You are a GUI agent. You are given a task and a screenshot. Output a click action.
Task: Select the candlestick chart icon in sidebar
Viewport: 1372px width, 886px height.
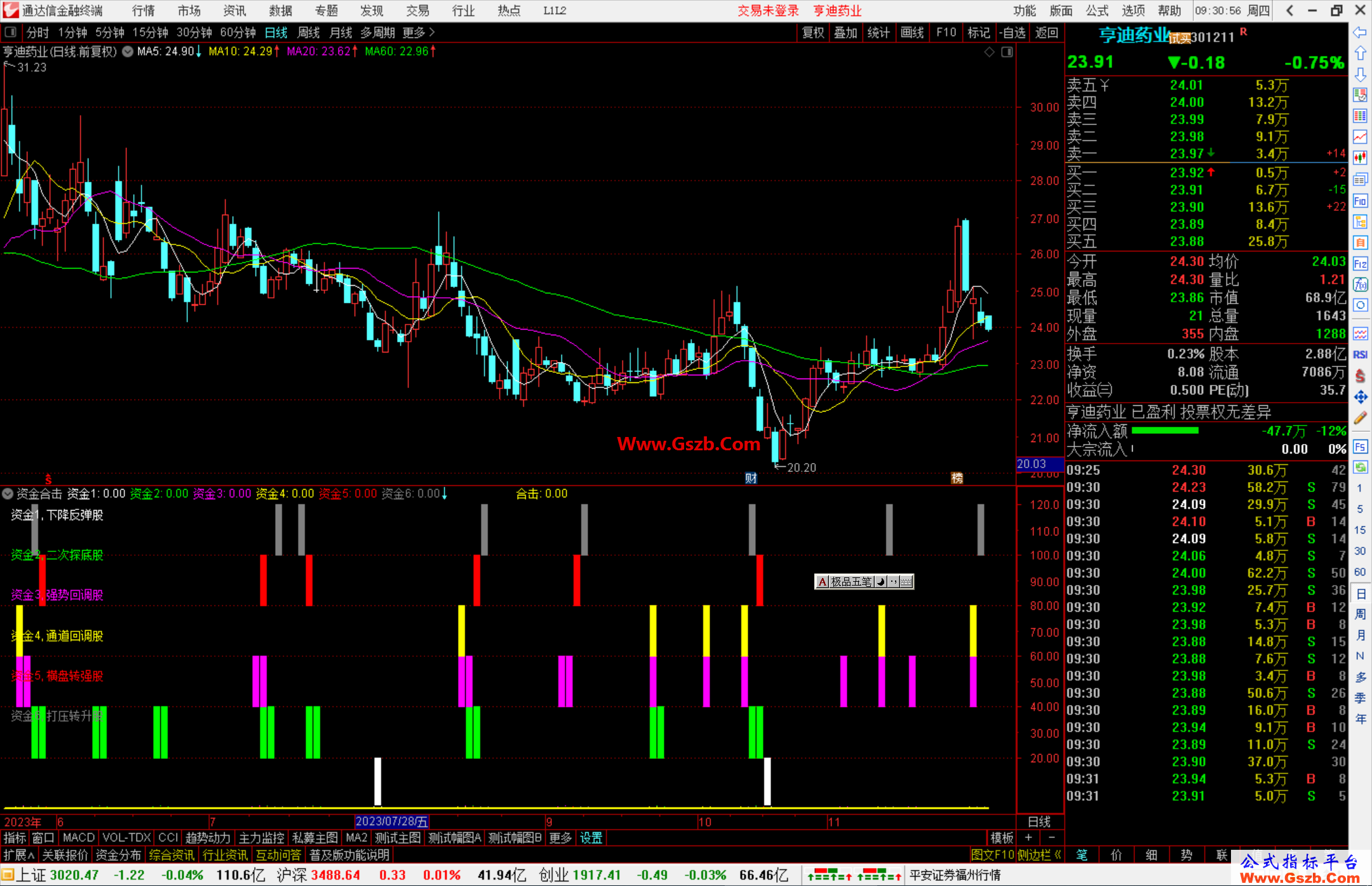[1360, 158]
